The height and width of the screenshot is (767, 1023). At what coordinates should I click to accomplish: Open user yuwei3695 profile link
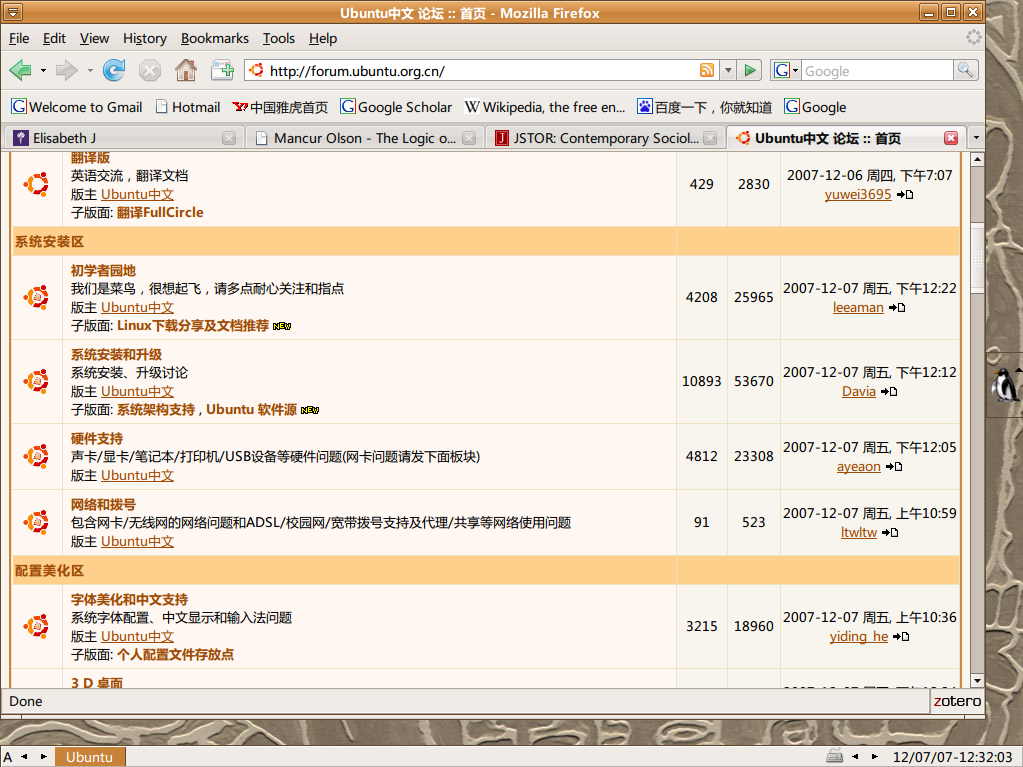[x=858, y=194]
